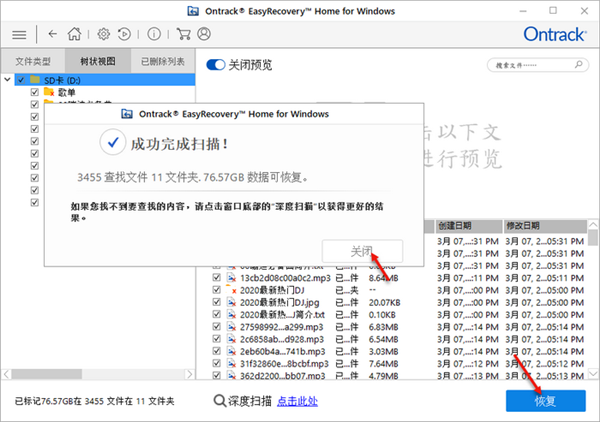Click the 2020最新热门DJ.jpg file icon
Image resolution: width=600 pixels, height=422 pixels.
pyautogui.click(x=231, y=302)
